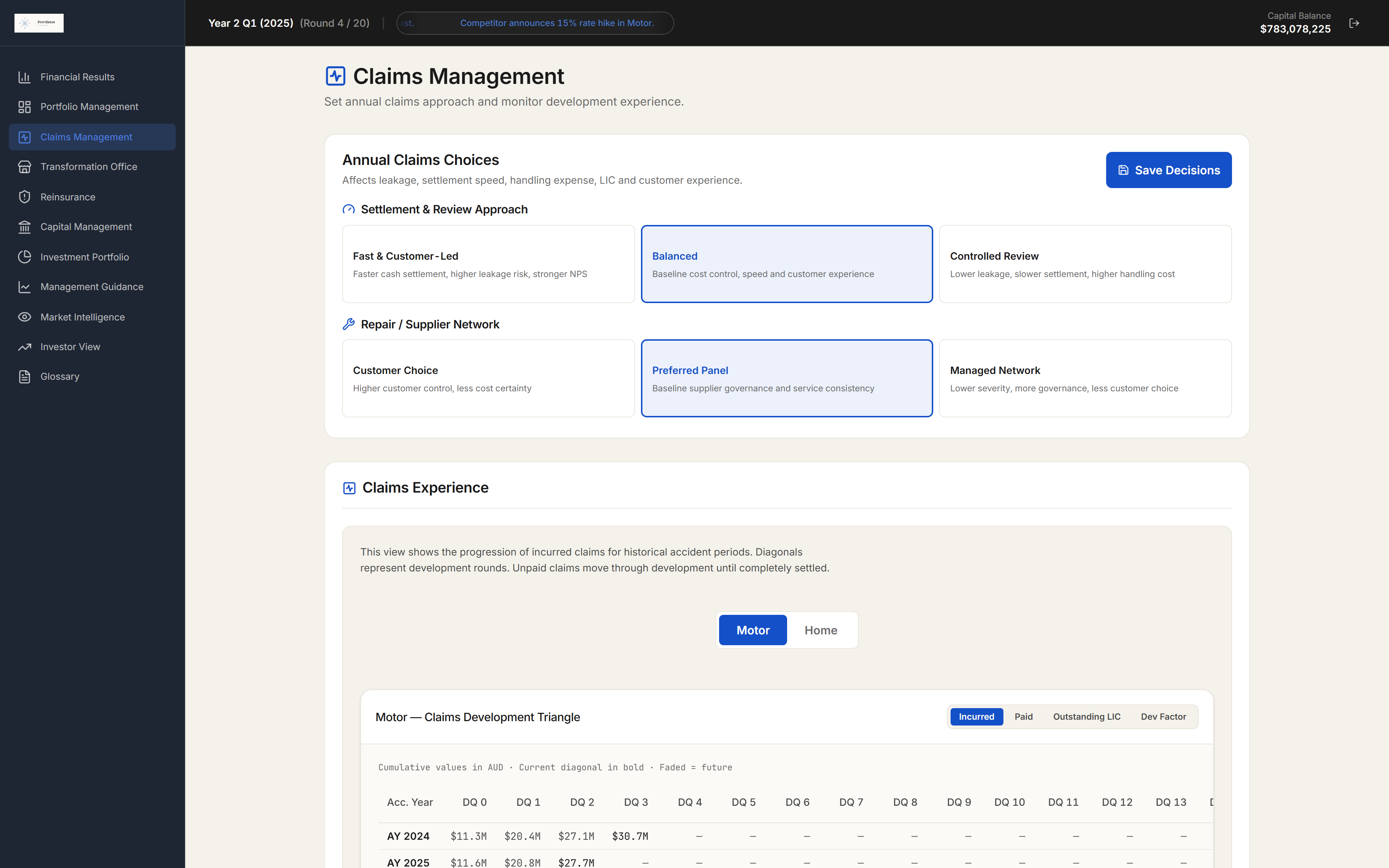Navigate to Management Guidance
Viewport: 1389px width, 868px height.
click(92, 287)
